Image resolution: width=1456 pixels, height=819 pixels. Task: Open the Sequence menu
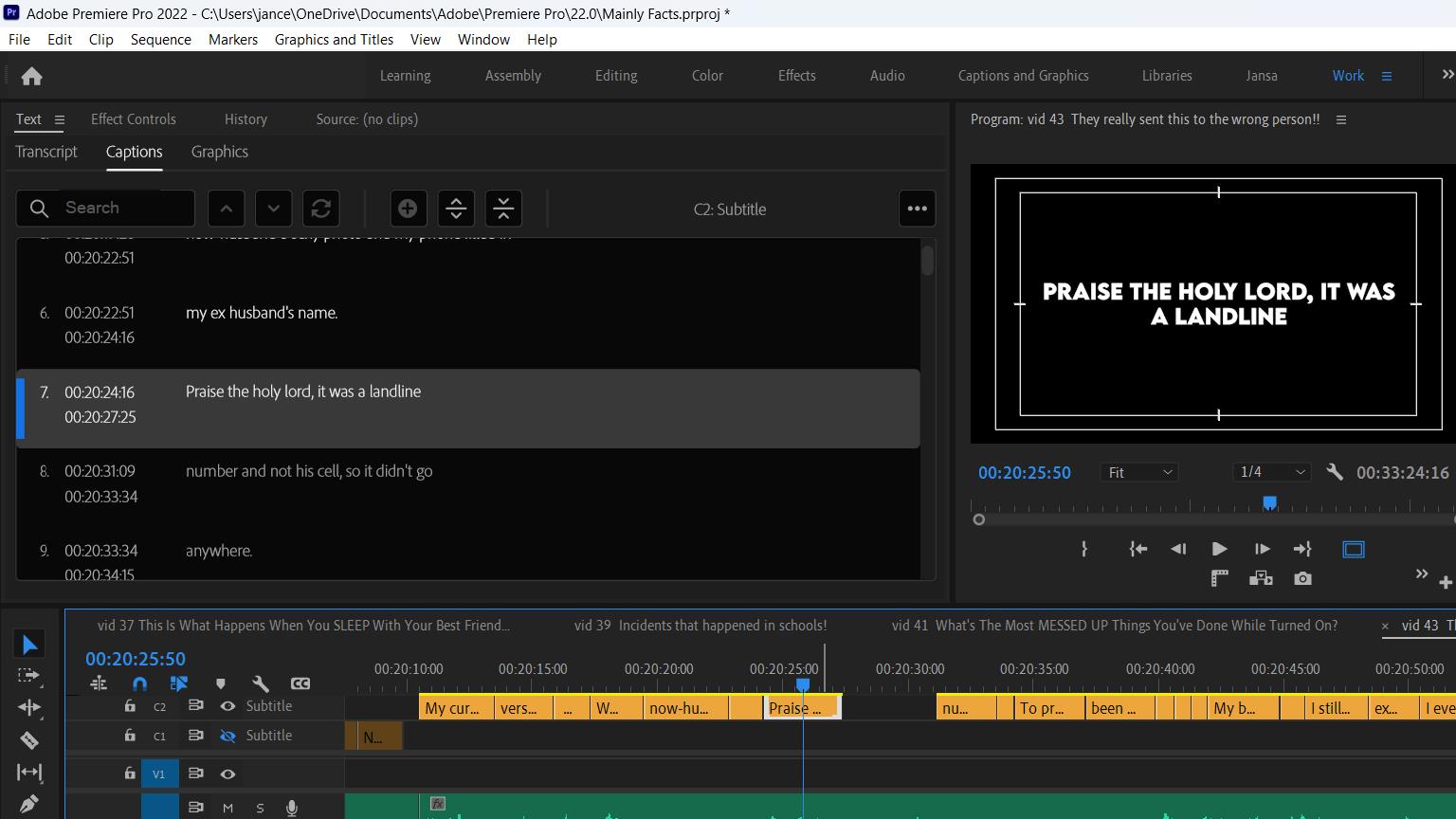tap(160, 40)
